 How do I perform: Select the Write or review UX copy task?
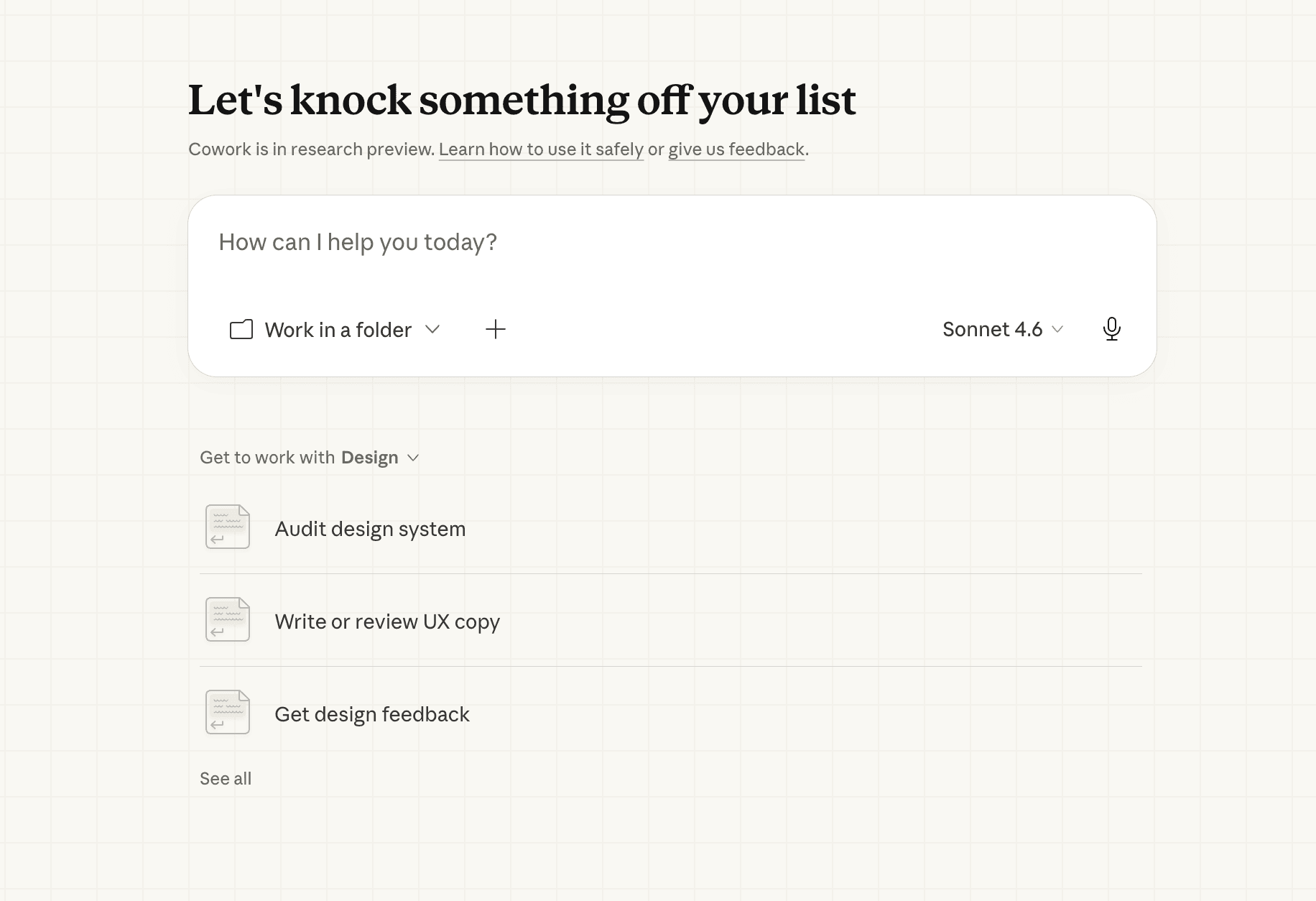click(386, 622)
